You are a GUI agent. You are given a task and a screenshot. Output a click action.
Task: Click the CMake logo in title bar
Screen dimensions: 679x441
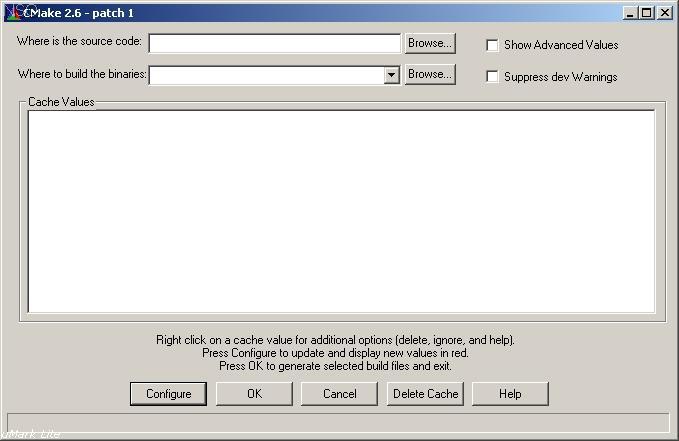click(12, 12)
